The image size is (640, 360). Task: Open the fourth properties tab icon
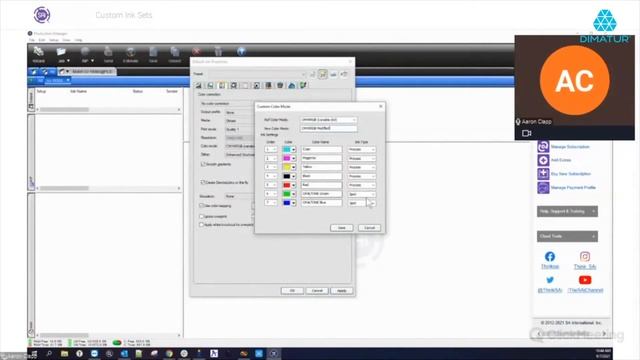[x=233, y=85]
